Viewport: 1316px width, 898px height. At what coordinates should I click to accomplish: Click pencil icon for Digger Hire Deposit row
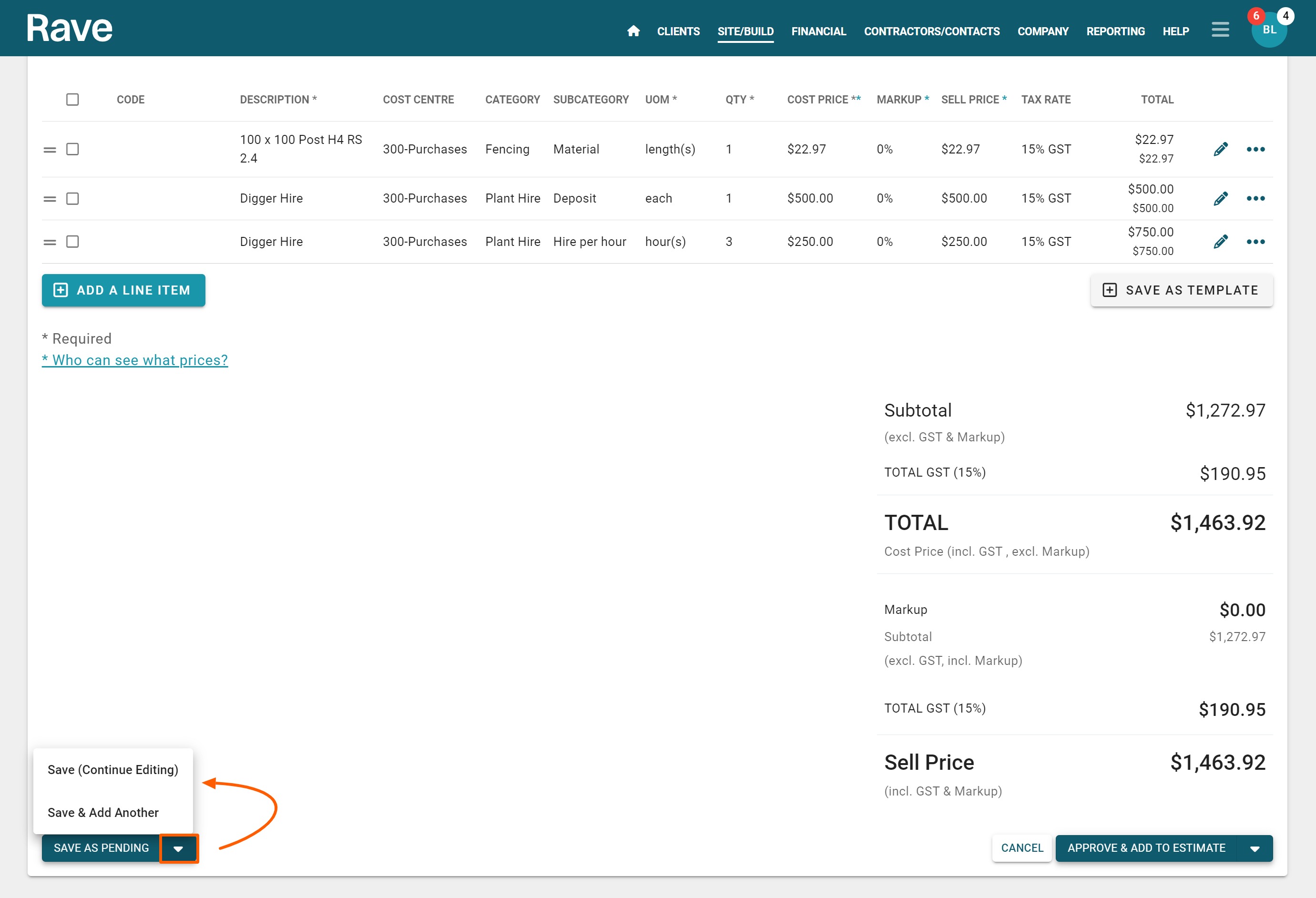1220,198
